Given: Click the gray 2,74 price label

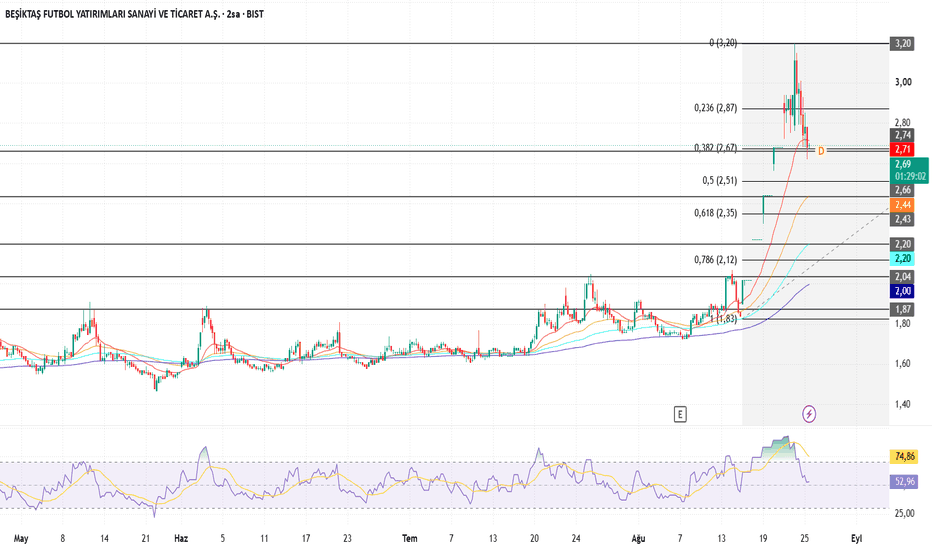Looking at the screenshot, I should click(x=902, y=135).
